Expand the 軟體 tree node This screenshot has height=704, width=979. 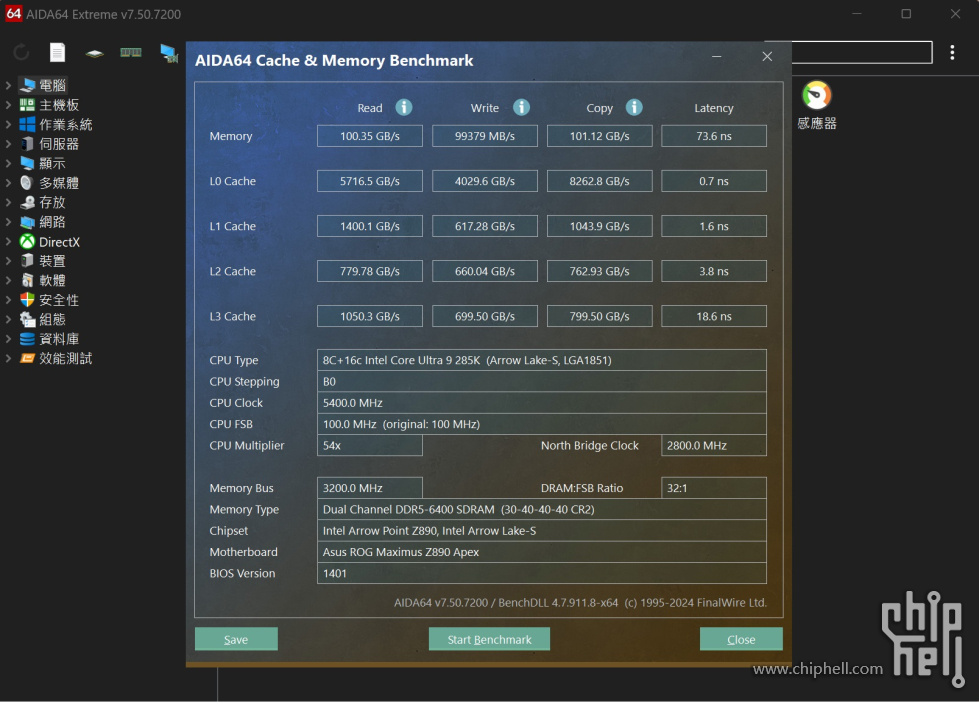click(8, 280)
